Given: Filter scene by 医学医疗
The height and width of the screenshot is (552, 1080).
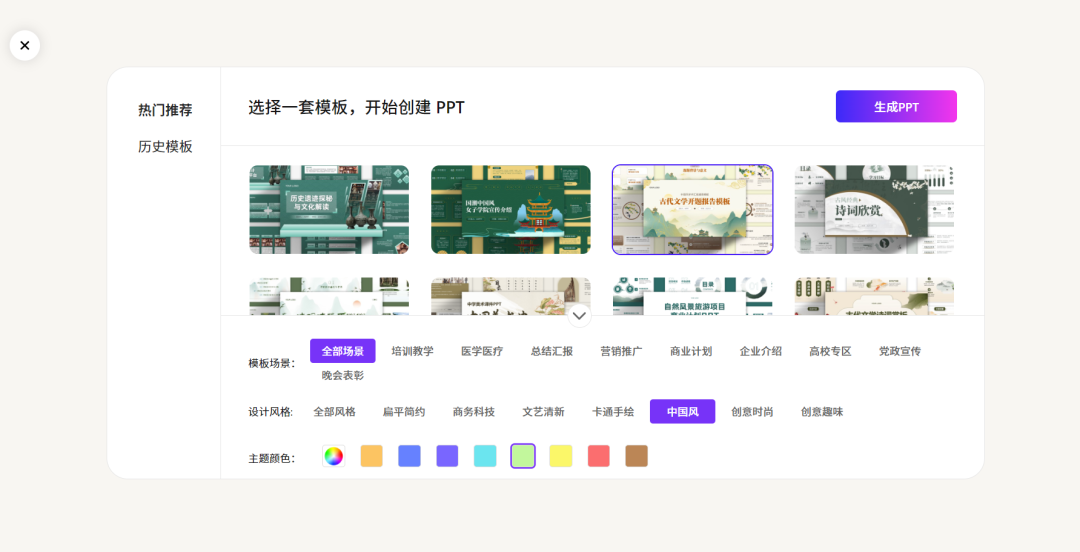Looking at the screenshot, I should pyautogui.click(x=482, y=351).
